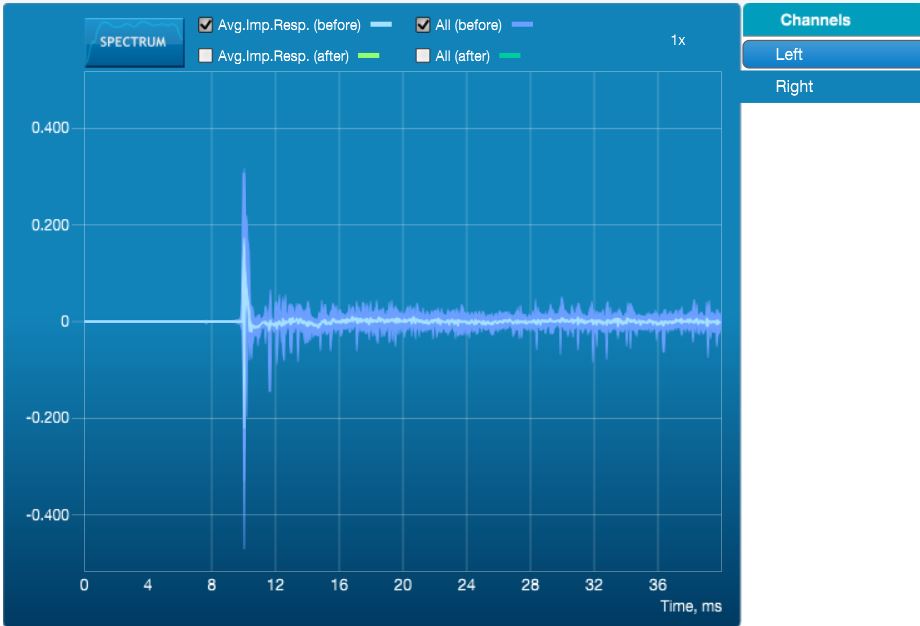Viewport: 920px width, 626px height.
Task: Open the SPECTRUM view button
Action: coord(134,42)
